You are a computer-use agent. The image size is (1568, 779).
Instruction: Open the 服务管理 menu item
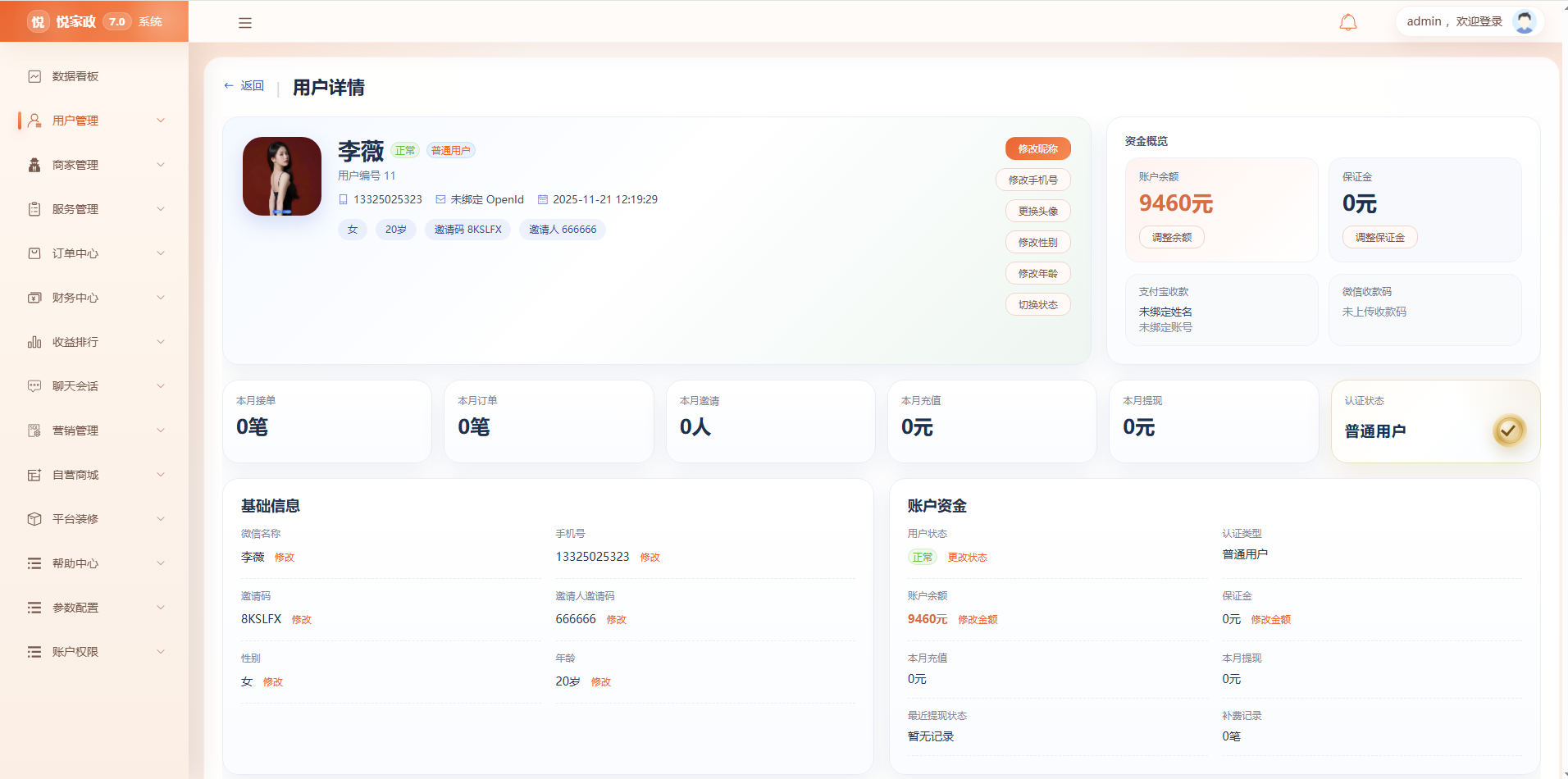[x=94, y=209]
